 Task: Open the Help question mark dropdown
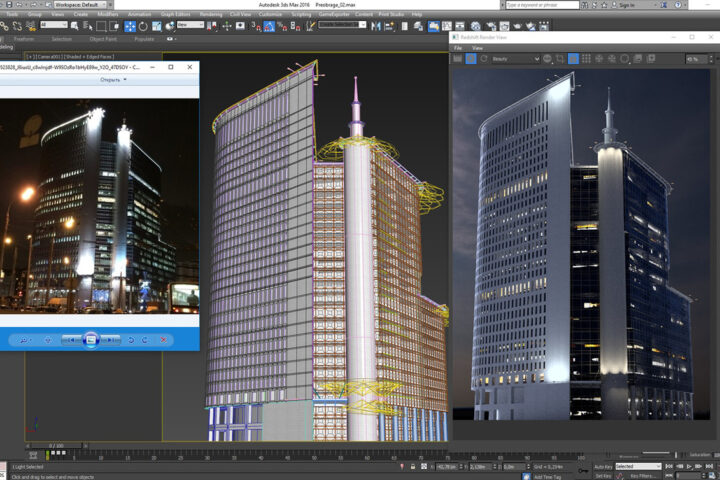[x=679, y=5]
